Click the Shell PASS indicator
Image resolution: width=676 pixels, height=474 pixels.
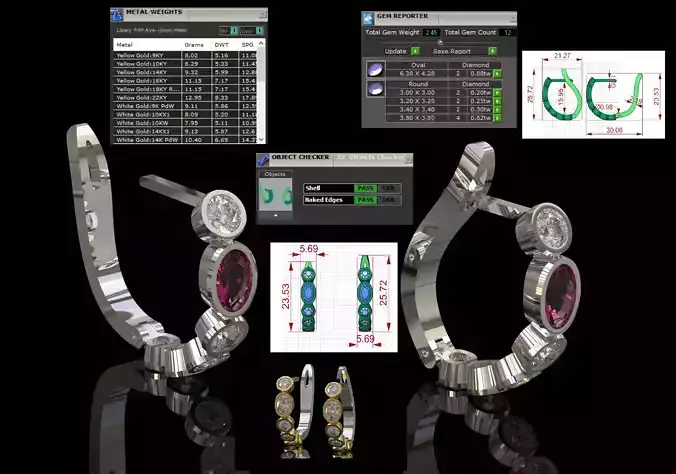click(x=366, y=188)
